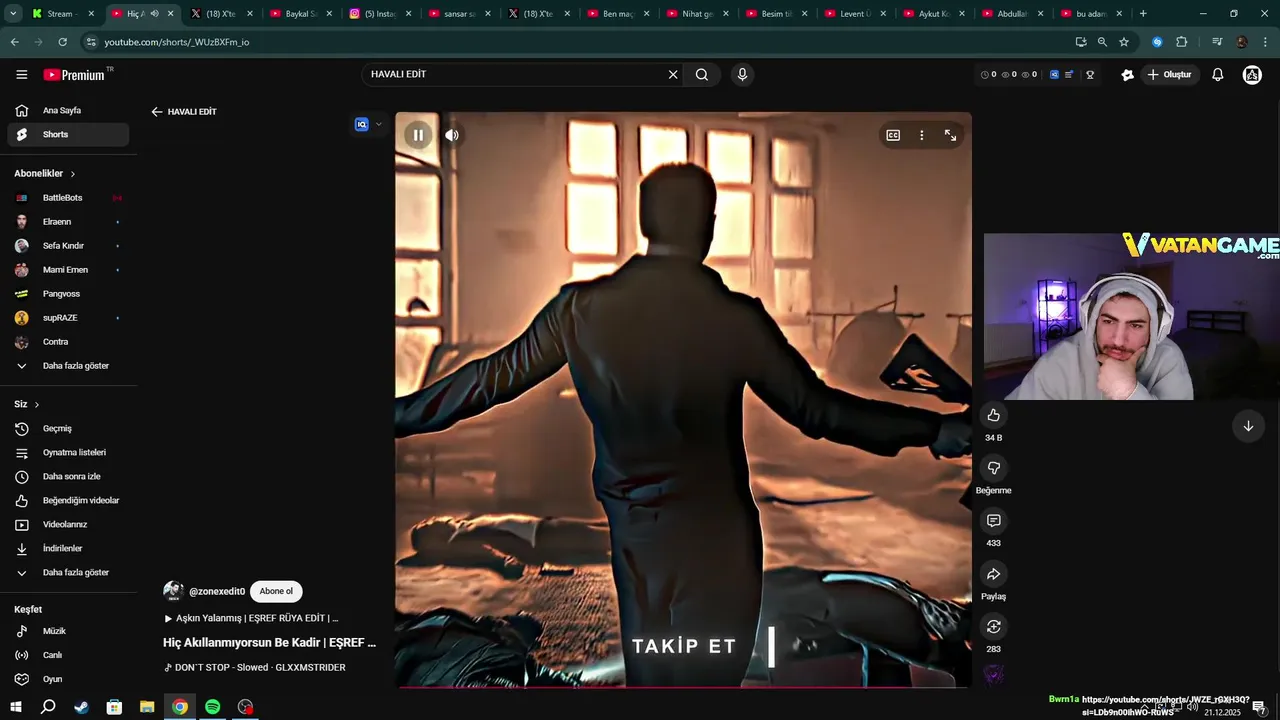Expand the Short to fullscreen
Screen dimensions: 1280x720
(x=950, y=135)
